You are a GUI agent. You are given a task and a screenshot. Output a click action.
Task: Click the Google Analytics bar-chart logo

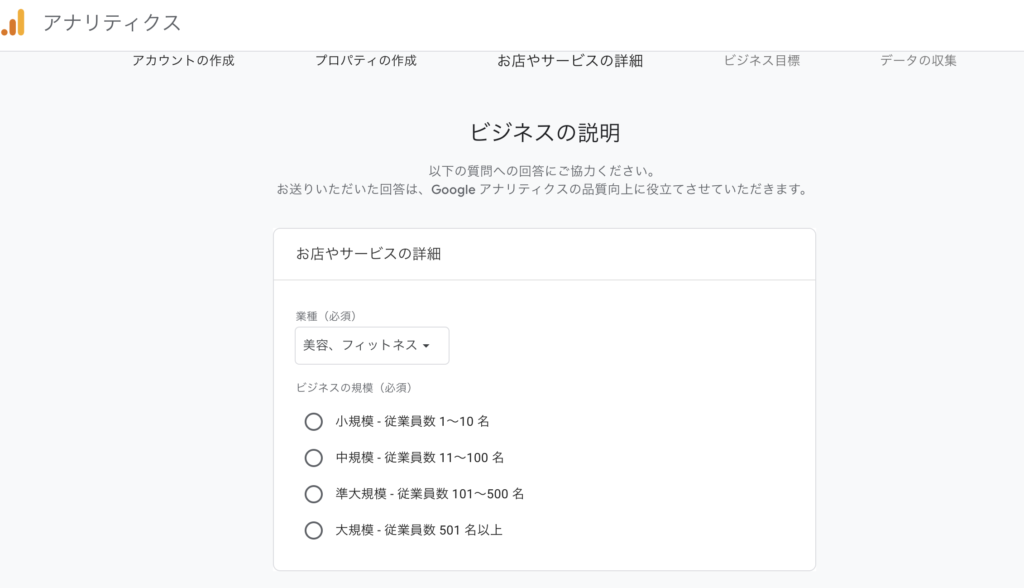pyautogui.click(x=13, y=23)
